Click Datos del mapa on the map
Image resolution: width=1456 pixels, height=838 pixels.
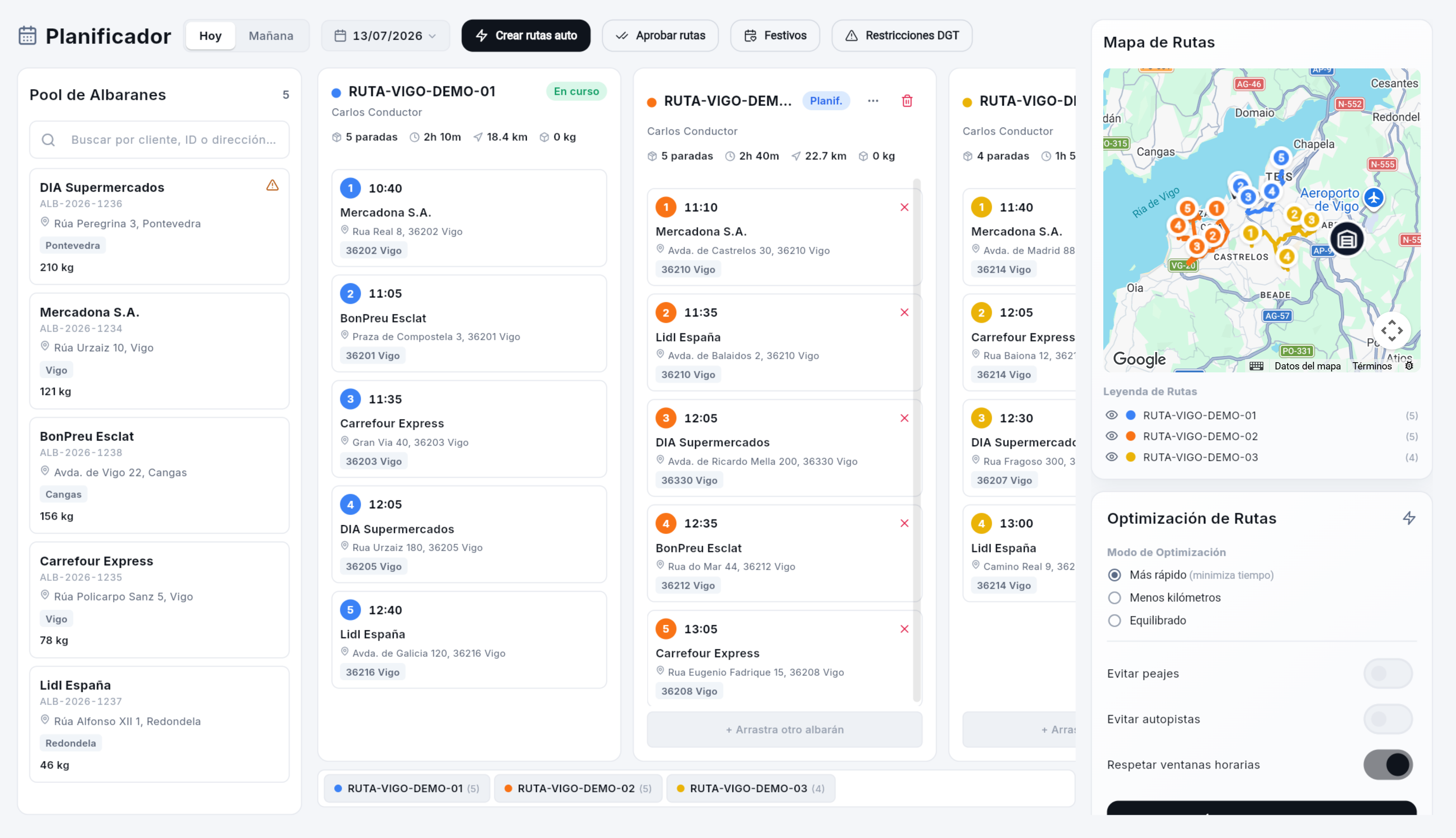(1307, 366)
